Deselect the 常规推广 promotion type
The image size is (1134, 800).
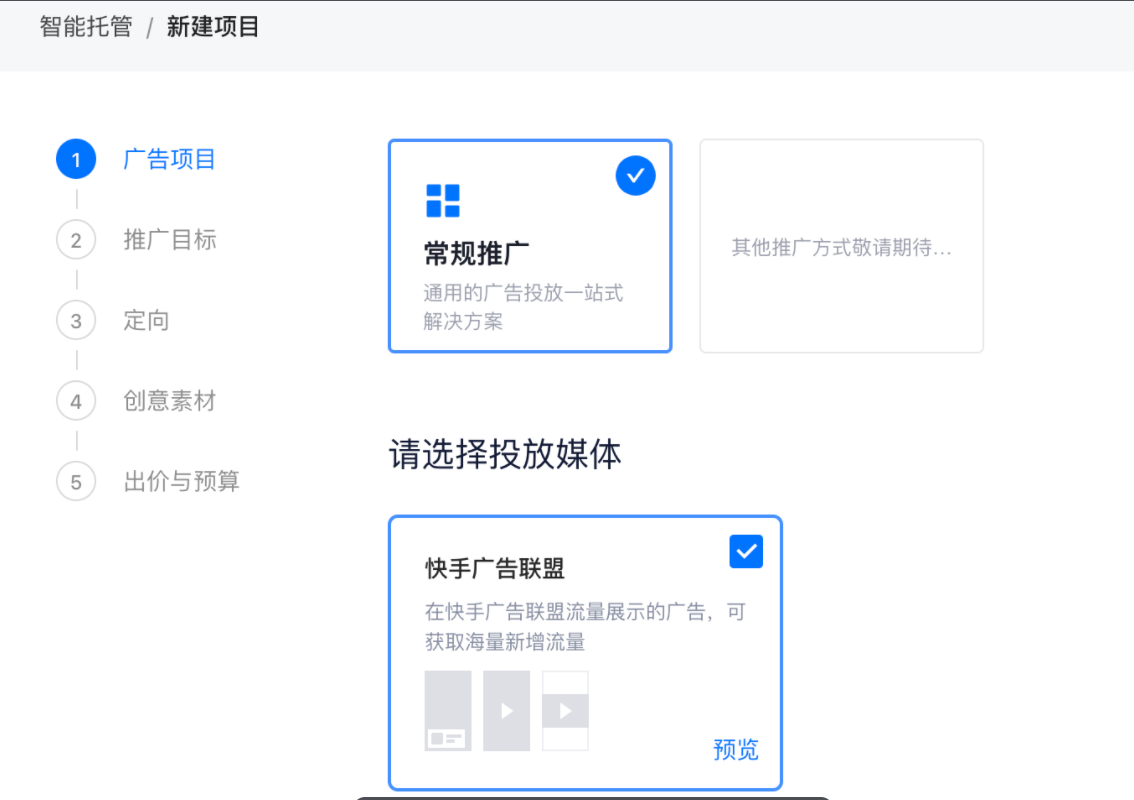click(530, 246)
